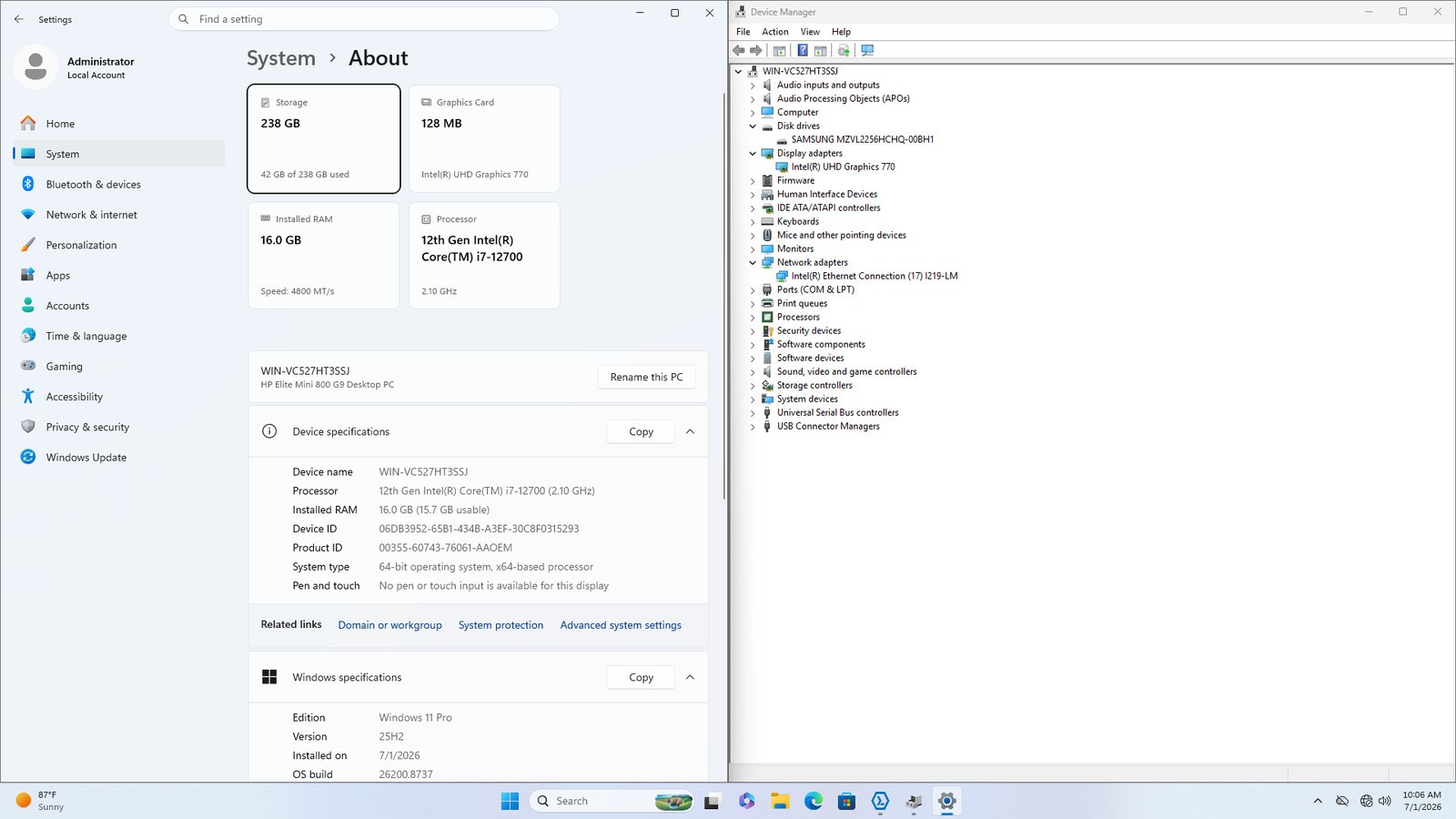Click the Show/Hide Console Tree toolbar icon
The image size is (1456, 819).
(780, 50)
